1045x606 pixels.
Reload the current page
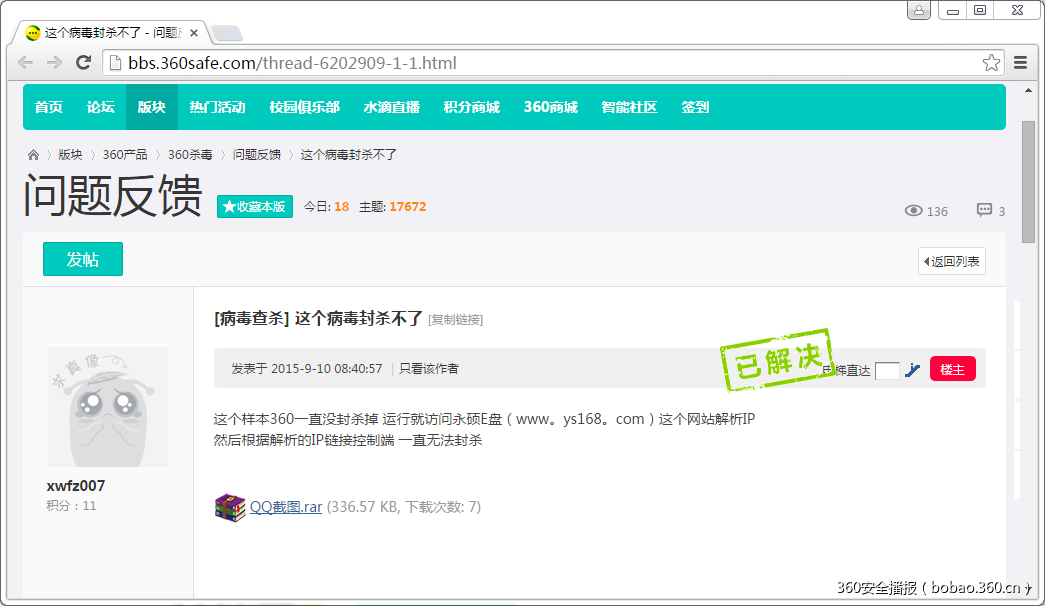point(83,62)
